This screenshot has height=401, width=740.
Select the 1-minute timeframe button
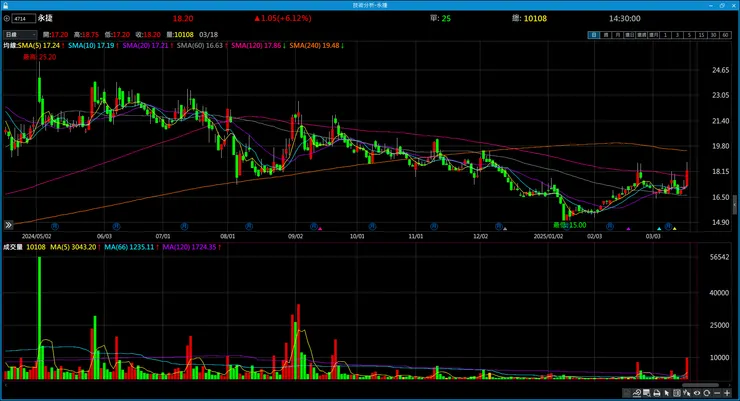point(665,35)
